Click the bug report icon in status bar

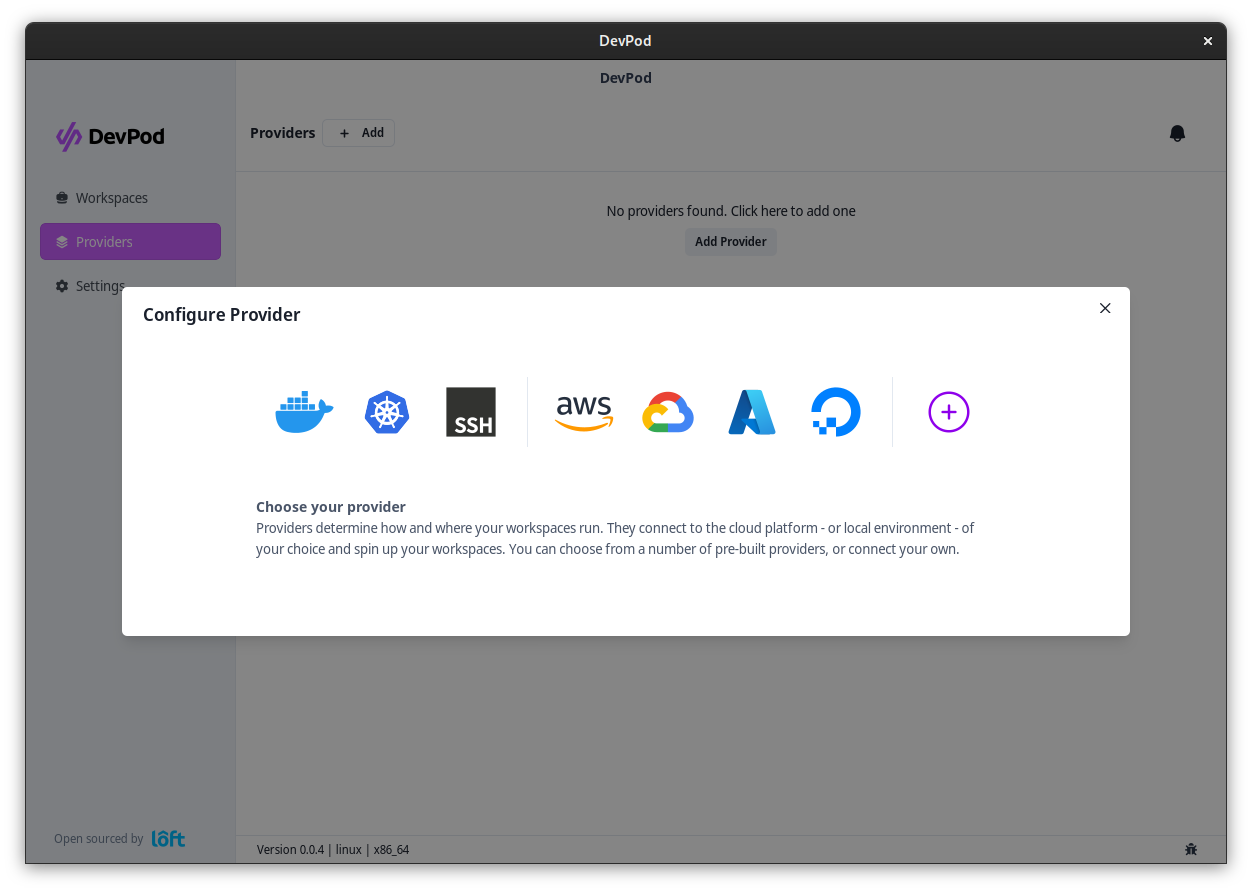point(1191,849)
